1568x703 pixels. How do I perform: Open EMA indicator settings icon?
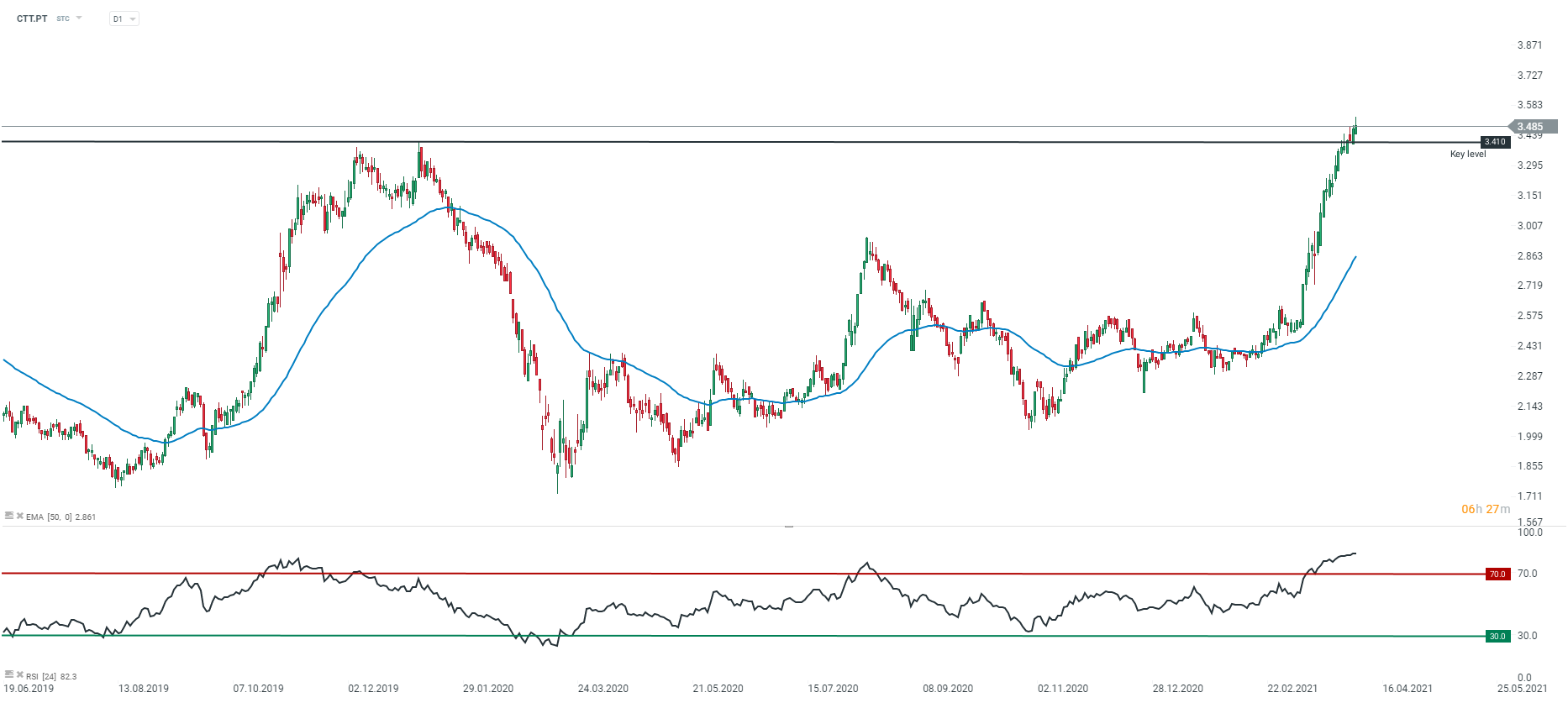tap(9, 516)
